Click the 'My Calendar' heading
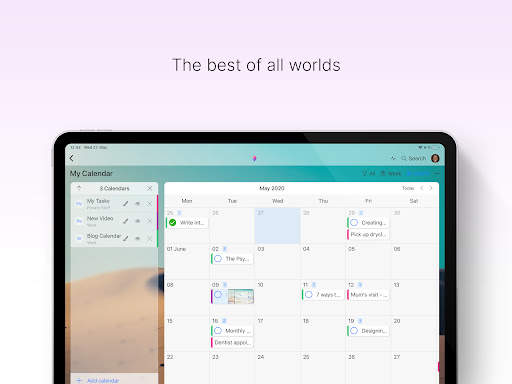This screenshot has height=384, width=512. coord(91,173)
